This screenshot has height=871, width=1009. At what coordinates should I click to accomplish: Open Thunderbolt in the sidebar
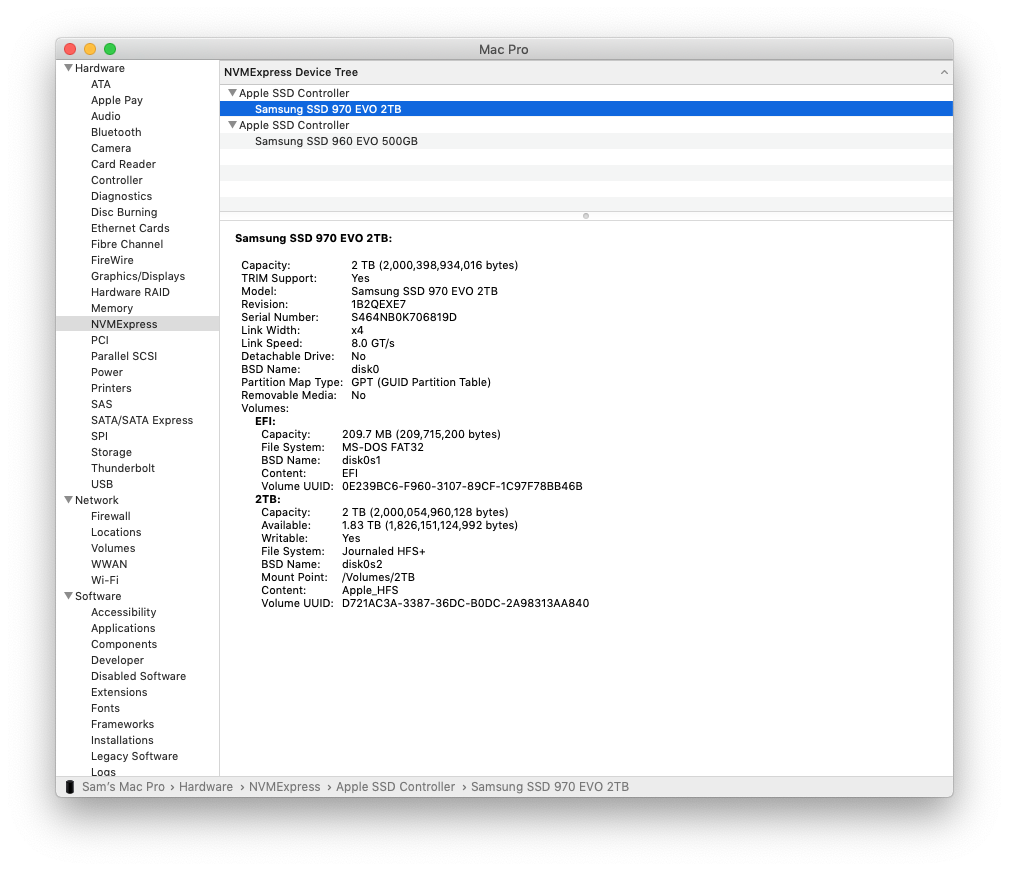coord(123,468)
